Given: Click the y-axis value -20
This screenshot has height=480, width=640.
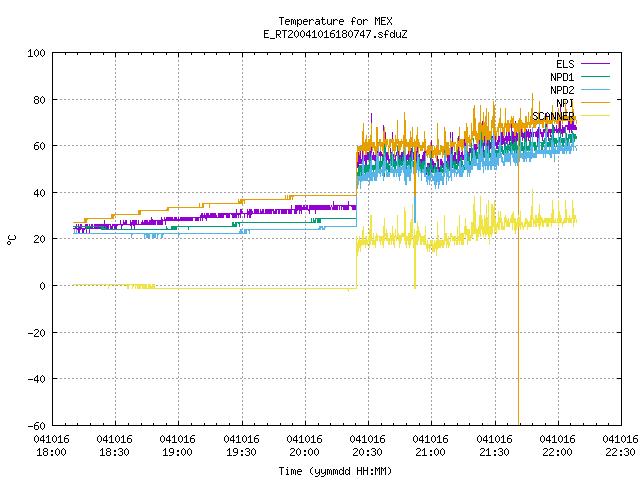Looking at the screenshot, I should coord(36,333).
